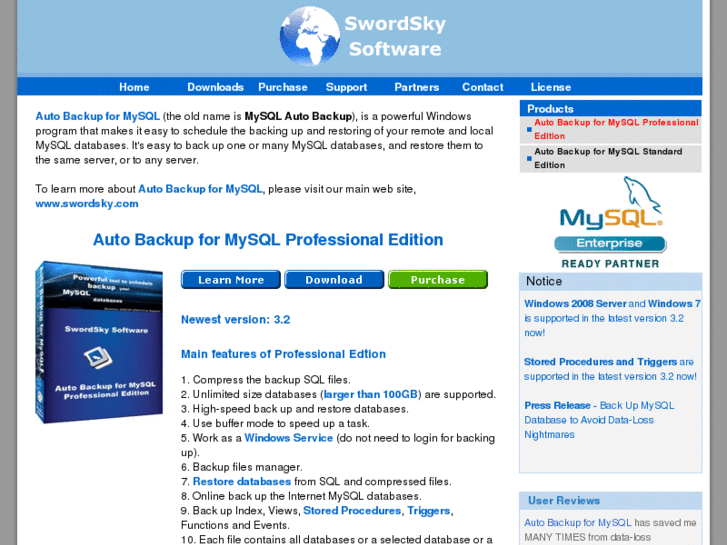Open the Partners navigation item

pos(416,87)
